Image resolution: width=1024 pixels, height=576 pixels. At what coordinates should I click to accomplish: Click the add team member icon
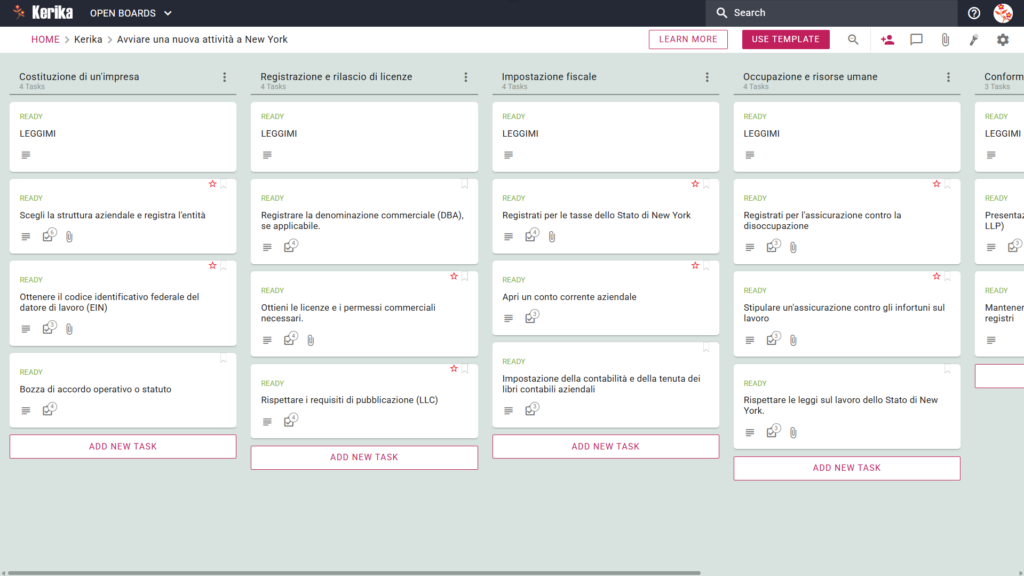pos(887,40)
